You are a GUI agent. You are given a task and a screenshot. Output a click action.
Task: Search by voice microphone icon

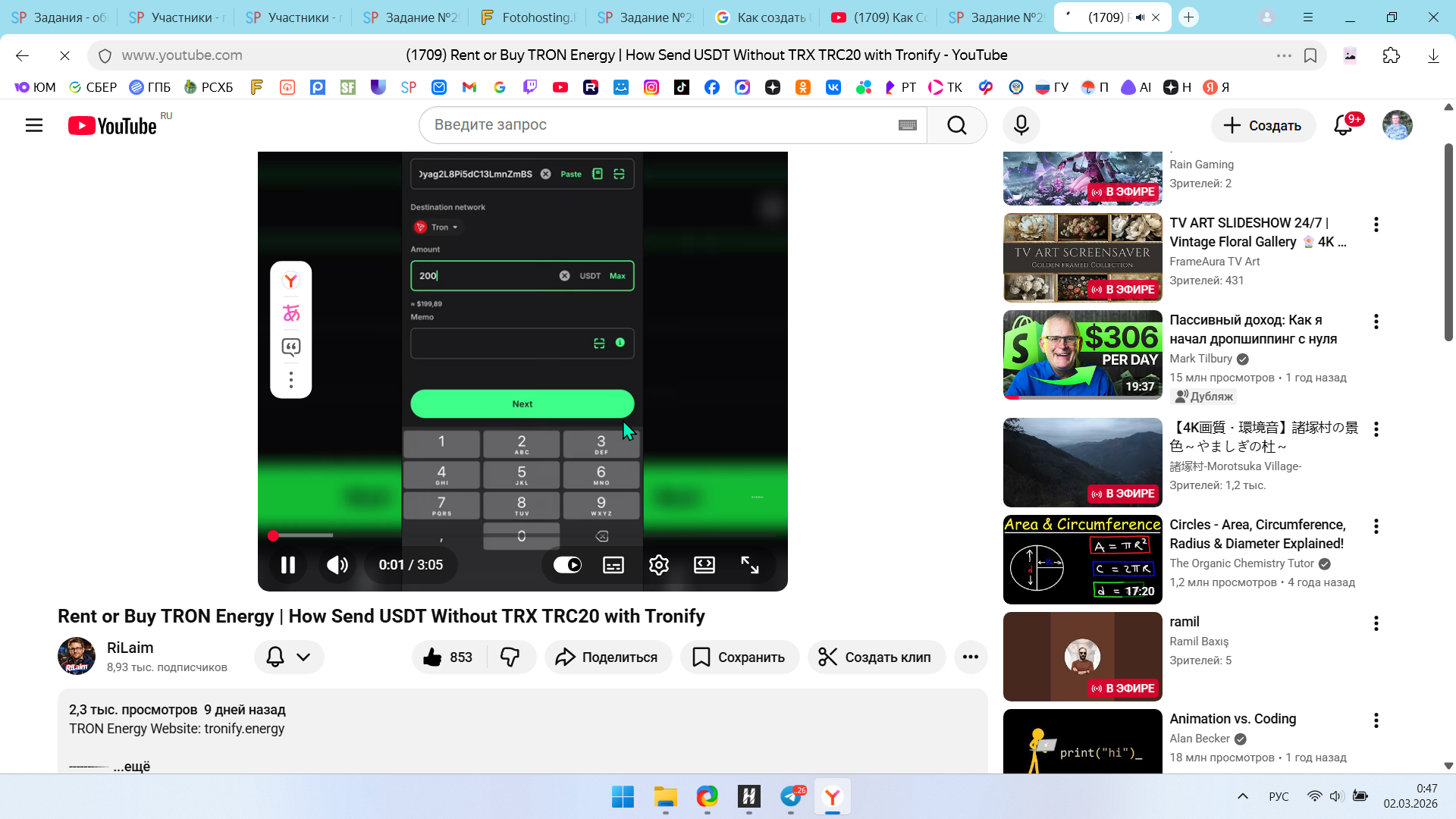coord(1021,125)
